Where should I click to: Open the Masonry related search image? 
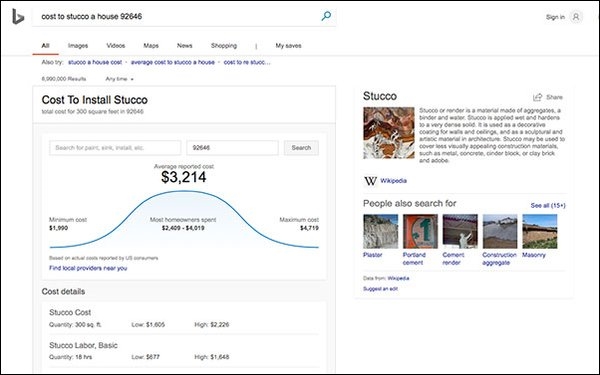coord(540,231)
